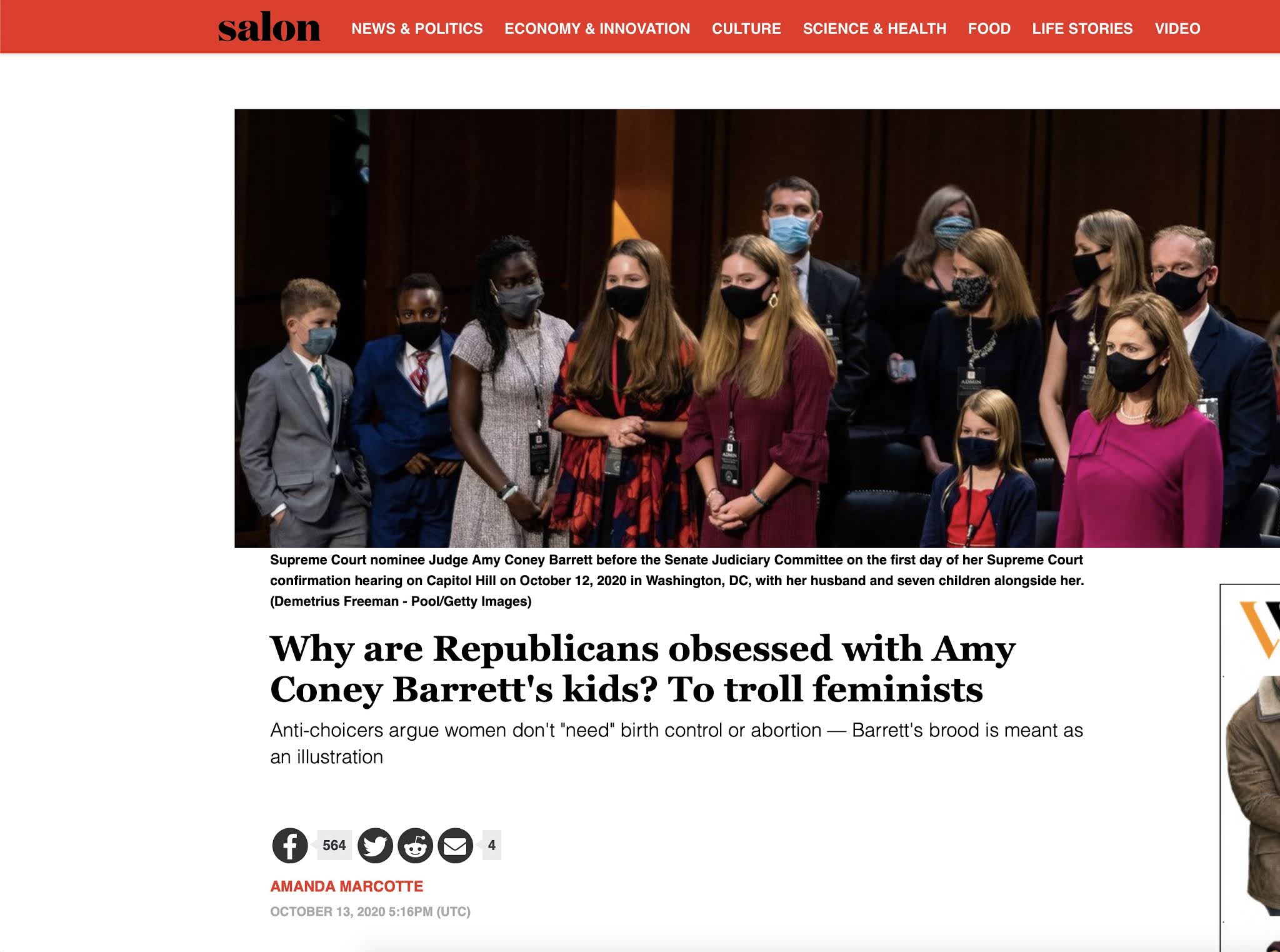Screen dimensions: 1280x952
Task: Email the article using envelope icon
Action: [x=455, y=845]
